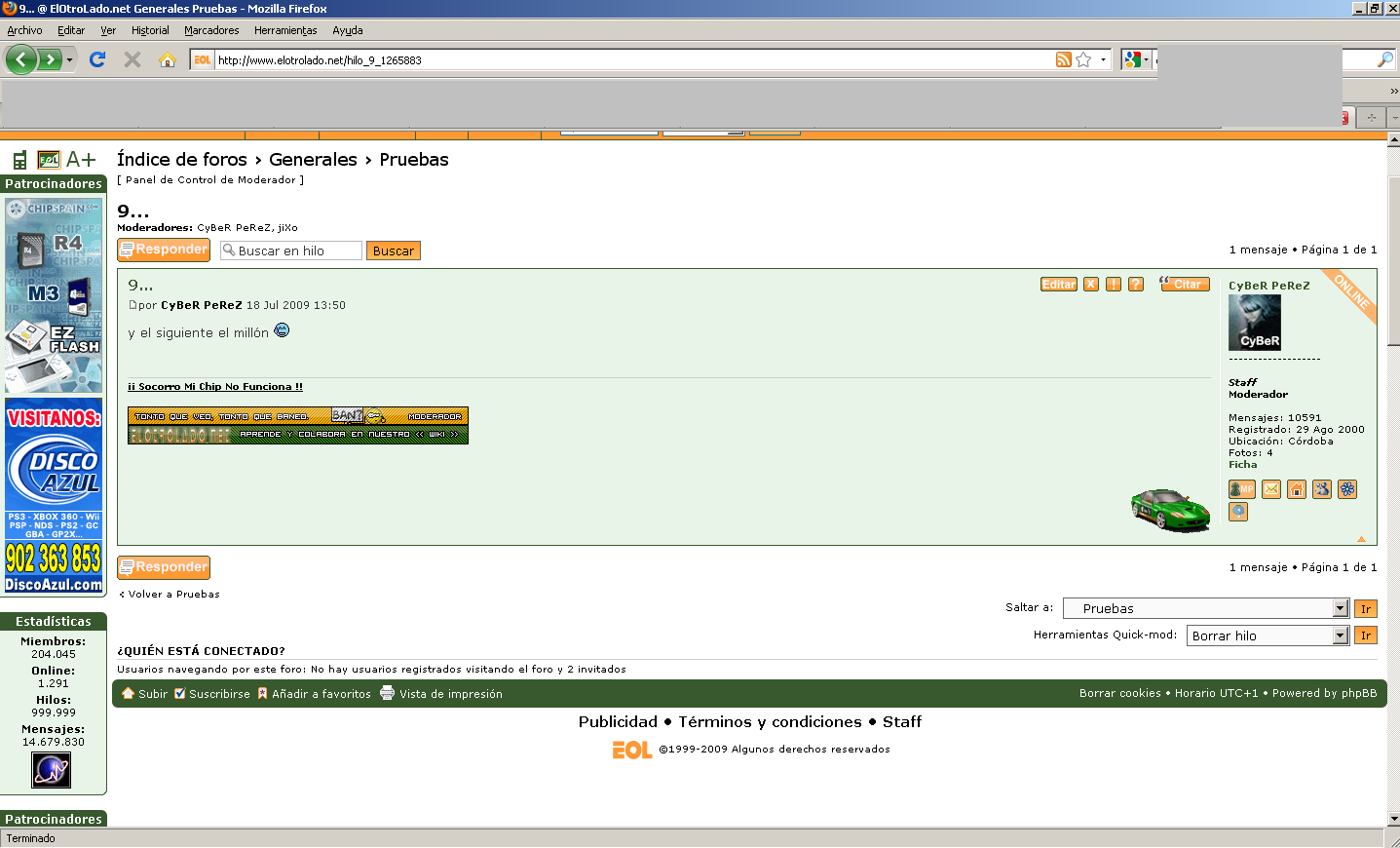Open the Ver menu
Screen dimensions: 1400x848
108,30
